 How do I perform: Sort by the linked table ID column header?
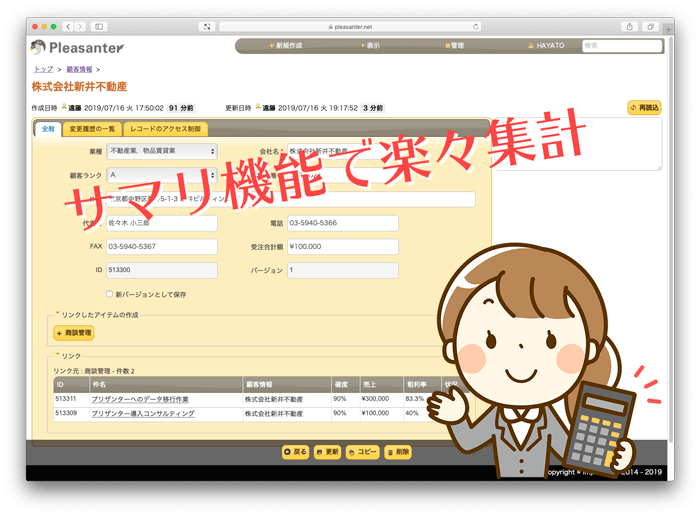click(71, 384)
